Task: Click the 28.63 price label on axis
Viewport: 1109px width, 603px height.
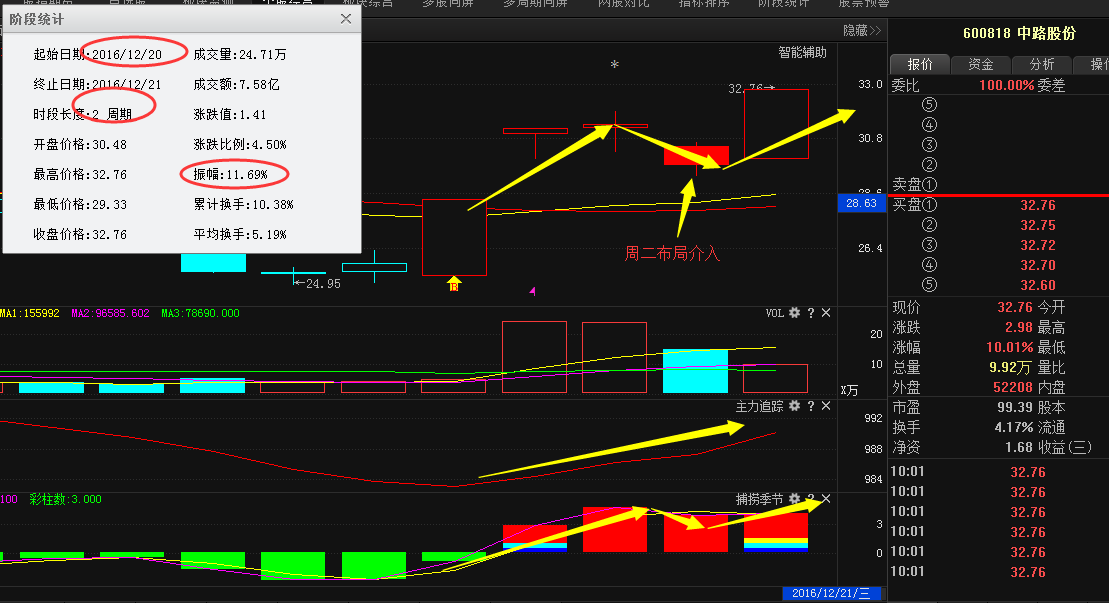Action: (x=860, y=203)
